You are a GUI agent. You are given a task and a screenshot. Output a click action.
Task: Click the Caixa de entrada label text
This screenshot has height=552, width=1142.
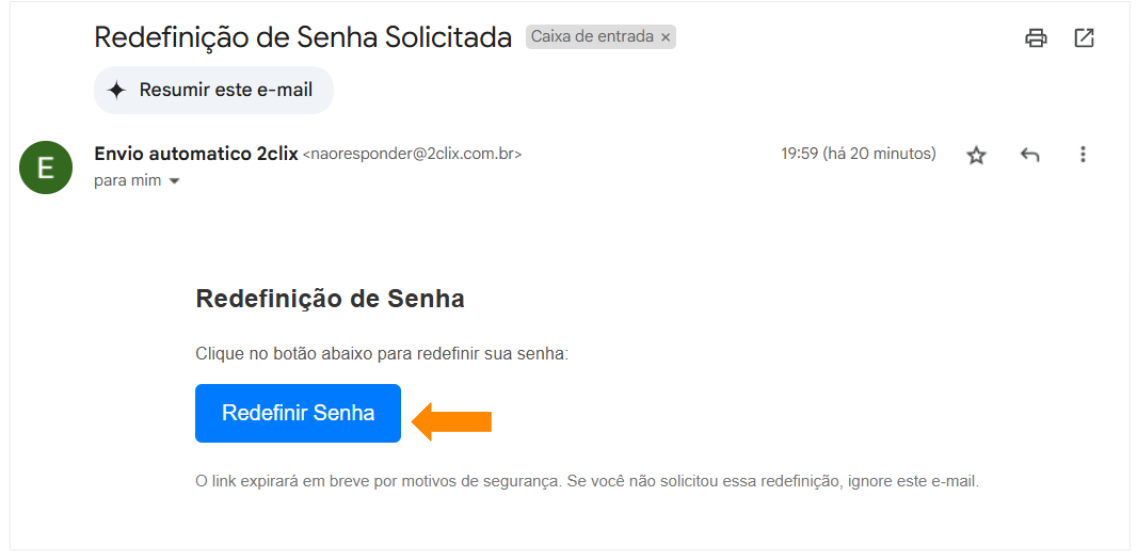(x=592, y=37)
